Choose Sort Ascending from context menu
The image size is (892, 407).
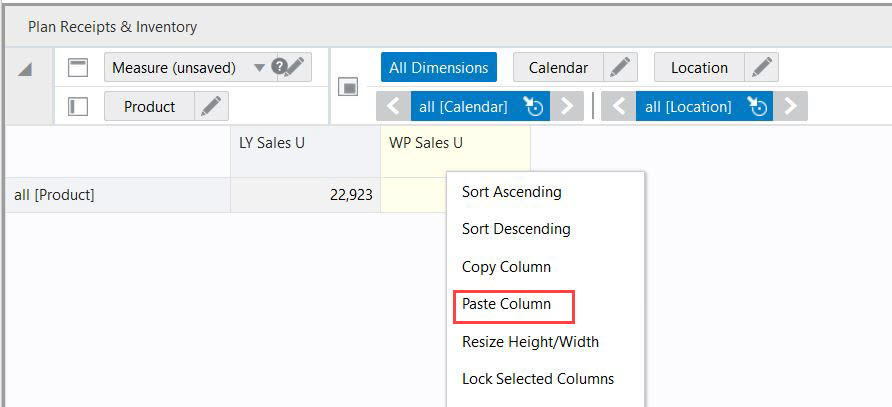(x=511, y=191)
